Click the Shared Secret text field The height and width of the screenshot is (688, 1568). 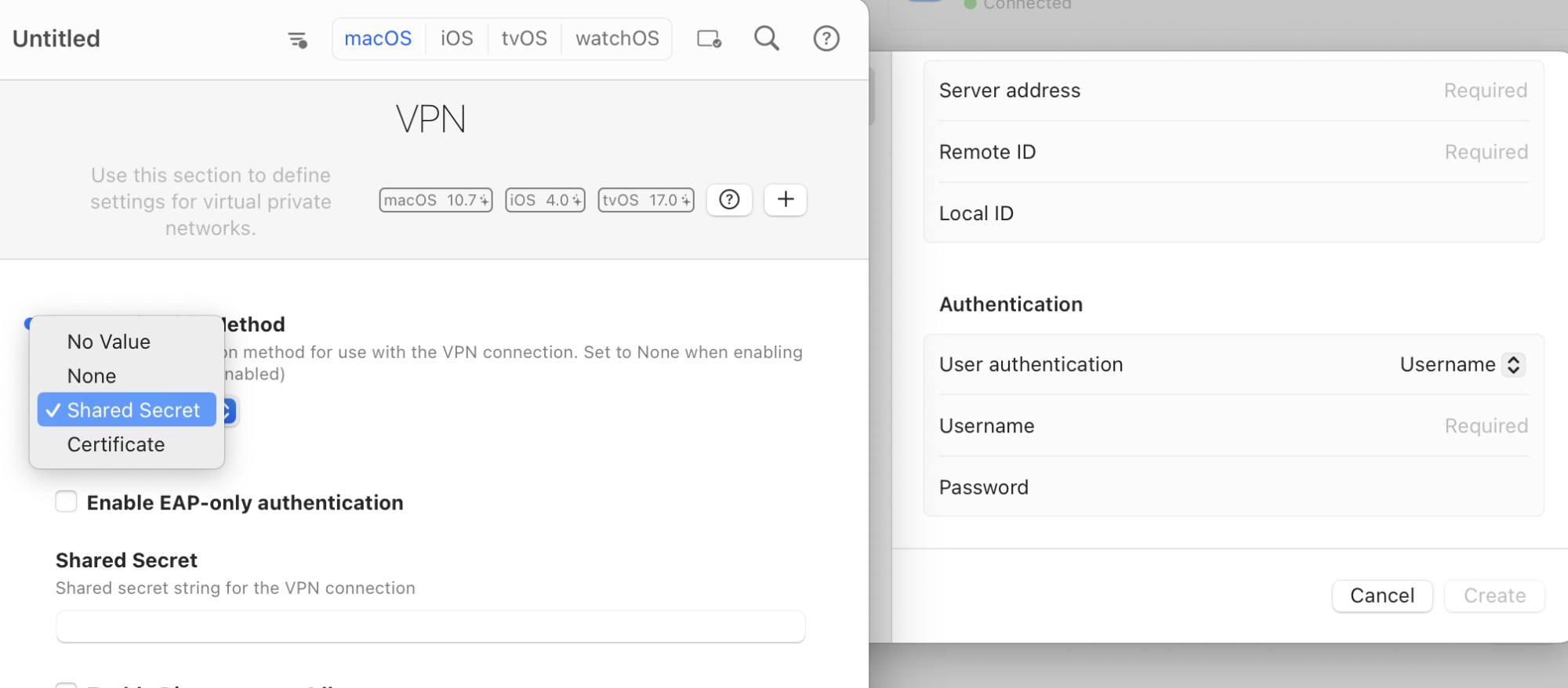click(x=430, y=627)
